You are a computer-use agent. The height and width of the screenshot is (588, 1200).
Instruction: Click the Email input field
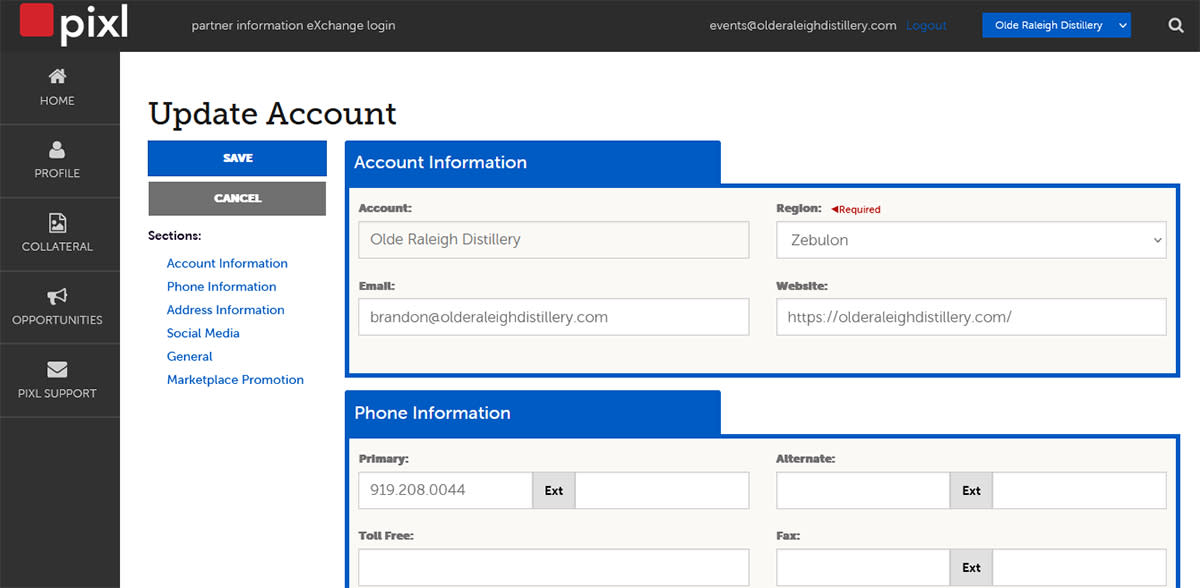[553, 317]
